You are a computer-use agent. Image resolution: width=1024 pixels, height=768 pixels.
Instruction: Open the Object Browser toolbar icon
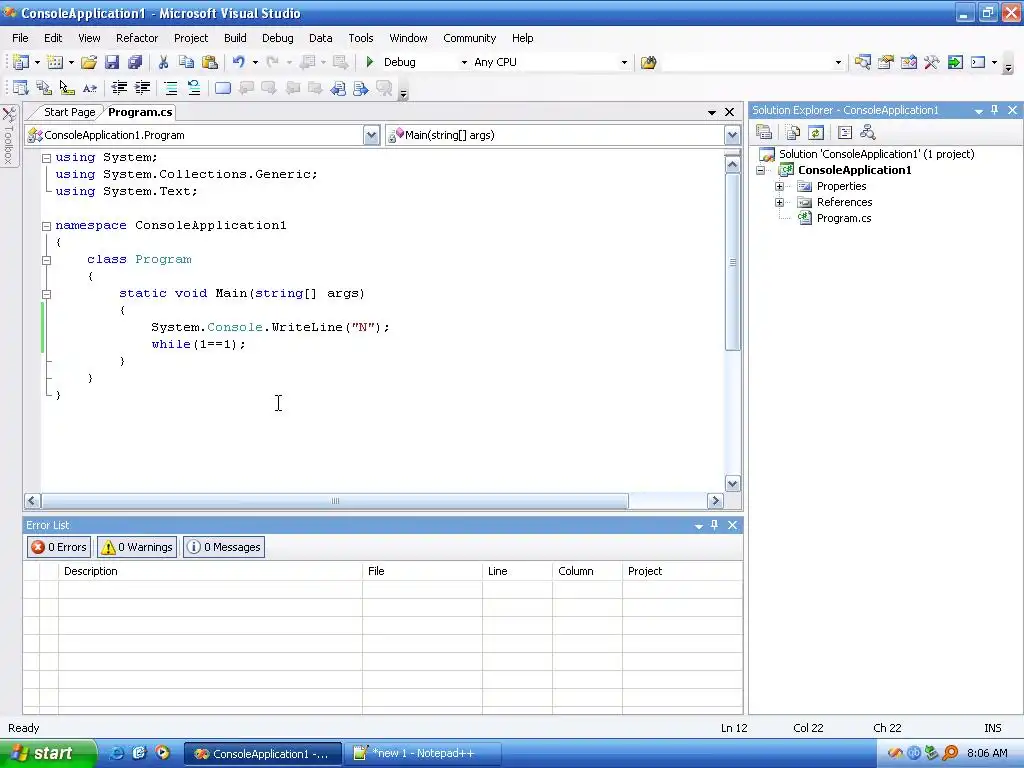point(908,62)
